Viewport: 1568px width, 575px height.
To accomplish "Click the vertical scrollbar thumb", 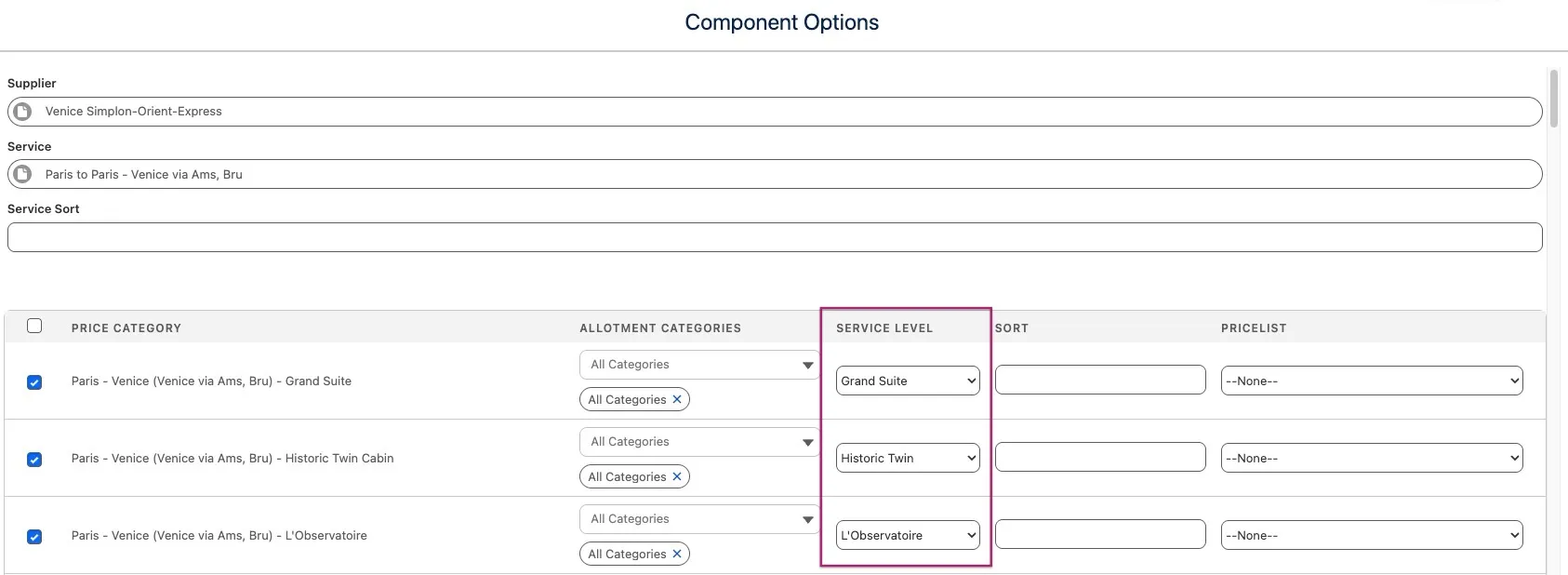I will 1553,98.
